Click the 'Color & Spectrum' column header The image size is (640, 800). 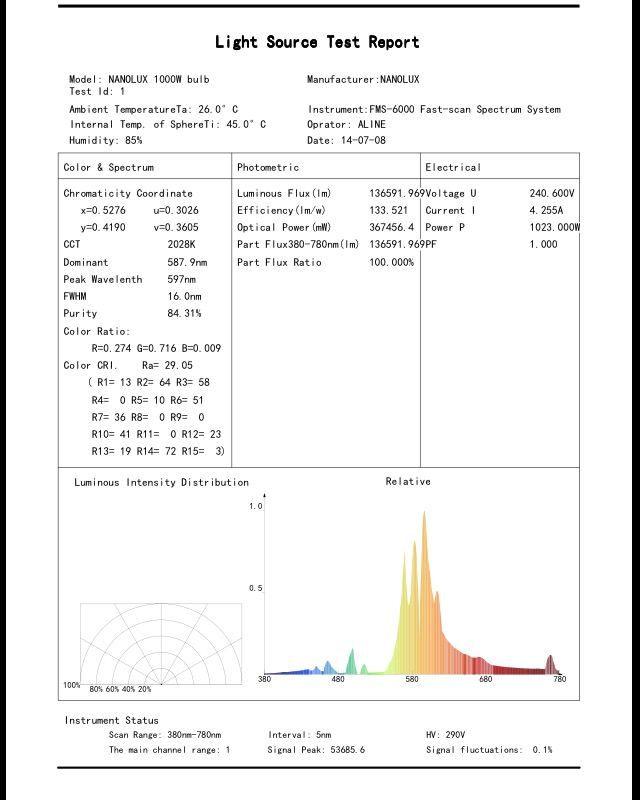pos(108,167)
